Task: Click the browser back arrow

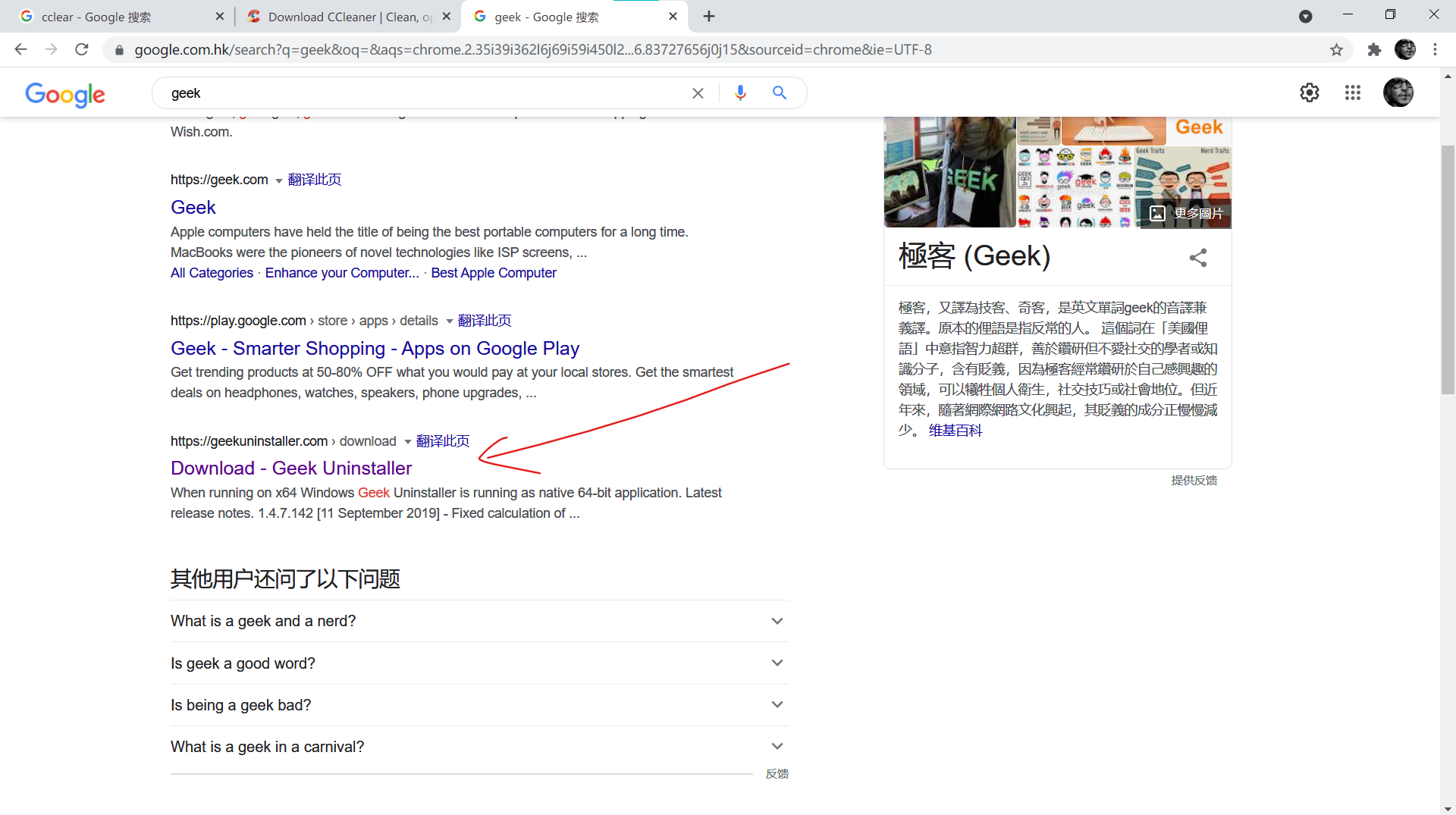Action: [x=20, y=50]
